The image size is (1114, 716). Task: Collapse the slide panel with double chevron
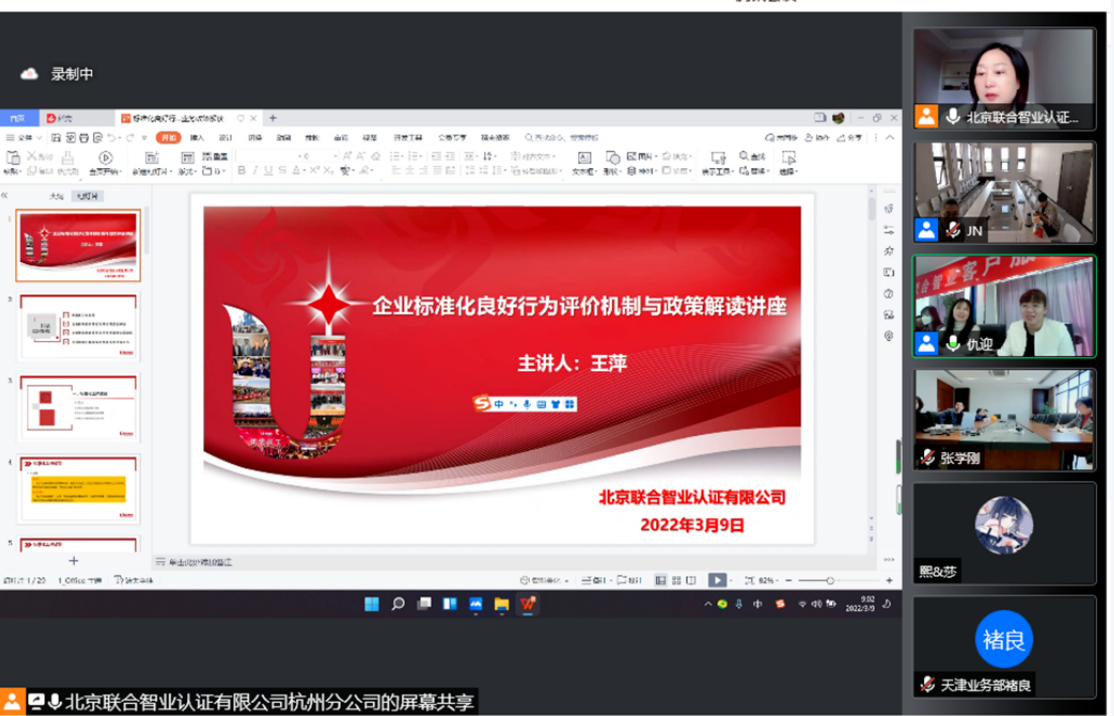(x=5, y=195)
